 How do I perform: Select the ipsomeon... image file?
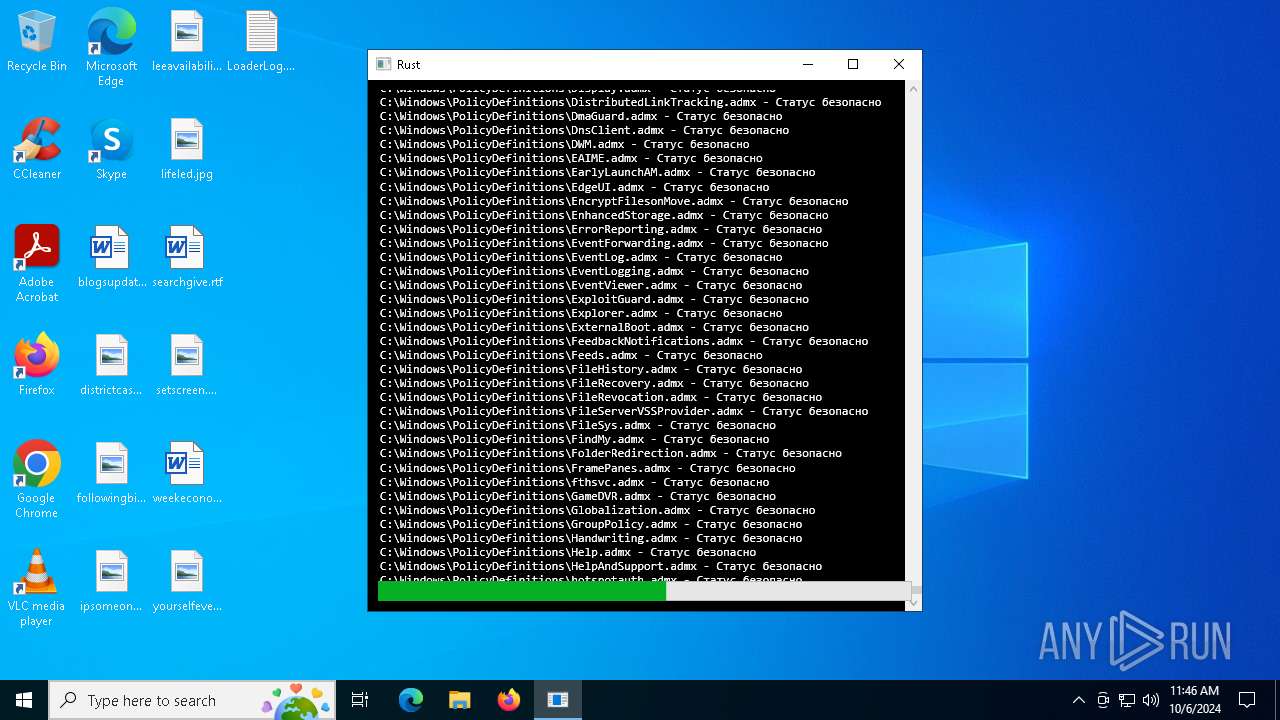111,582
